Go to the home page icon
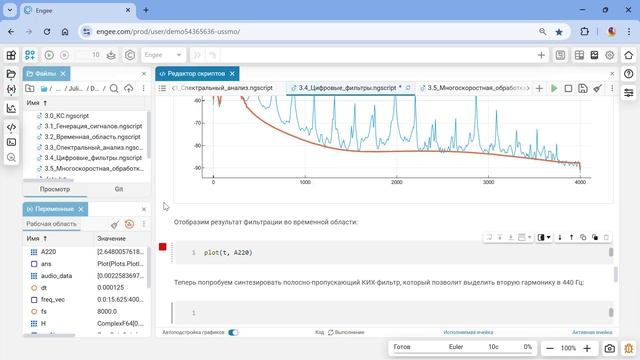Screen dimensions: 640x360 [629, 55]
